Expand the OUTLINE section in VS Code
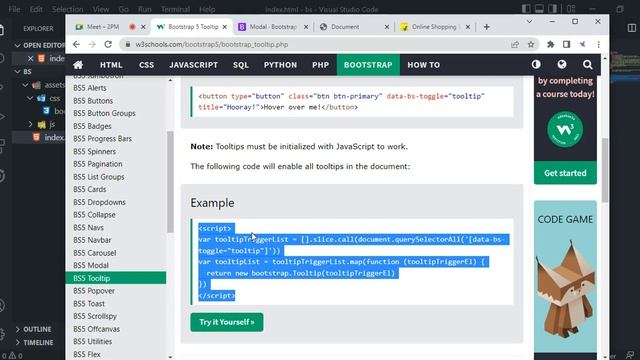 pos(33,329)
